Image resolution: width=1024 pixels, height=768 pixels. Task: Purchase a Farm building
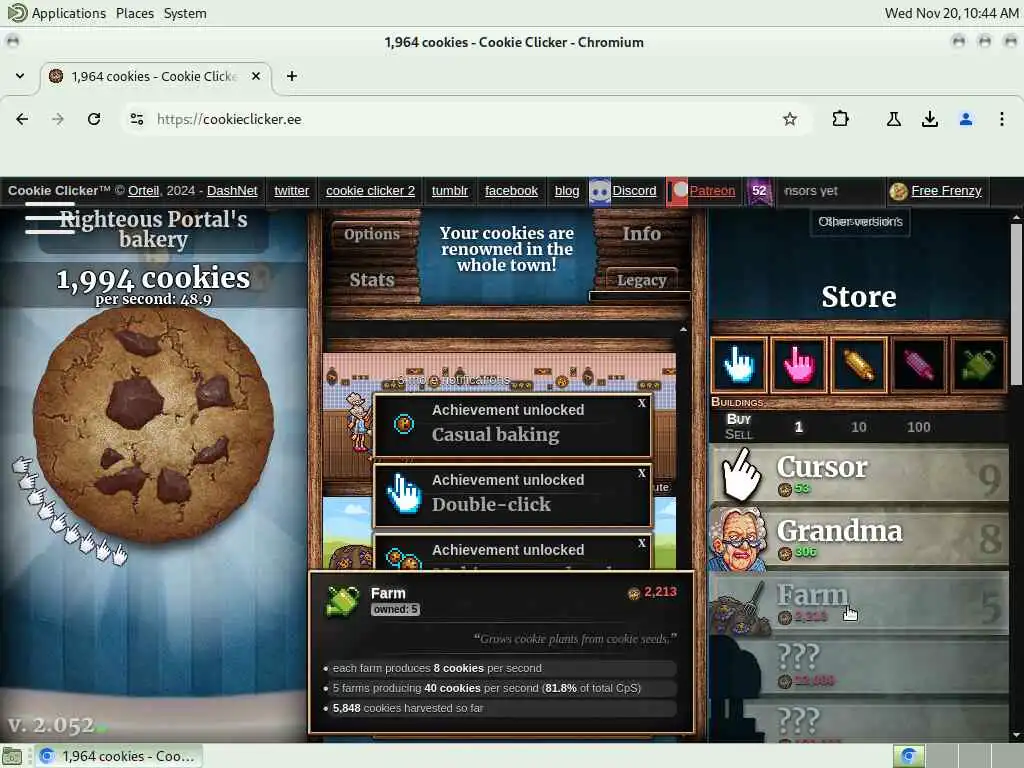click(x=859, y=602)
